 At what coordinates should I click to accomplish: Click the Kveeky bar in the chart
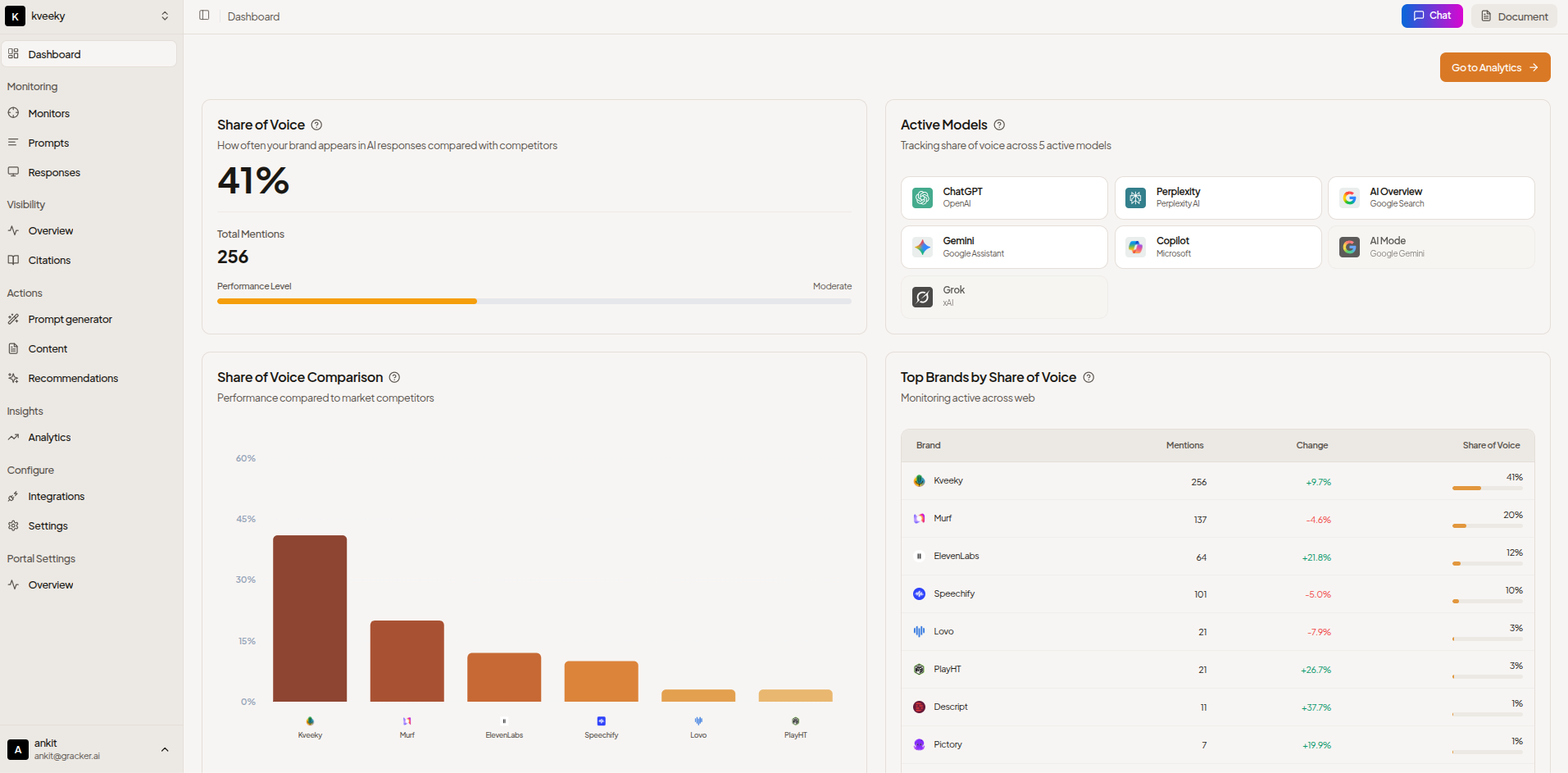[x=310, y=618]
